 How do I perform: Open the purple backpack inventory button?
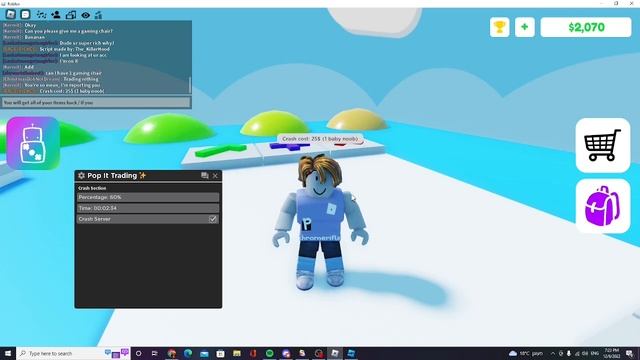click(x=602, y=206)
